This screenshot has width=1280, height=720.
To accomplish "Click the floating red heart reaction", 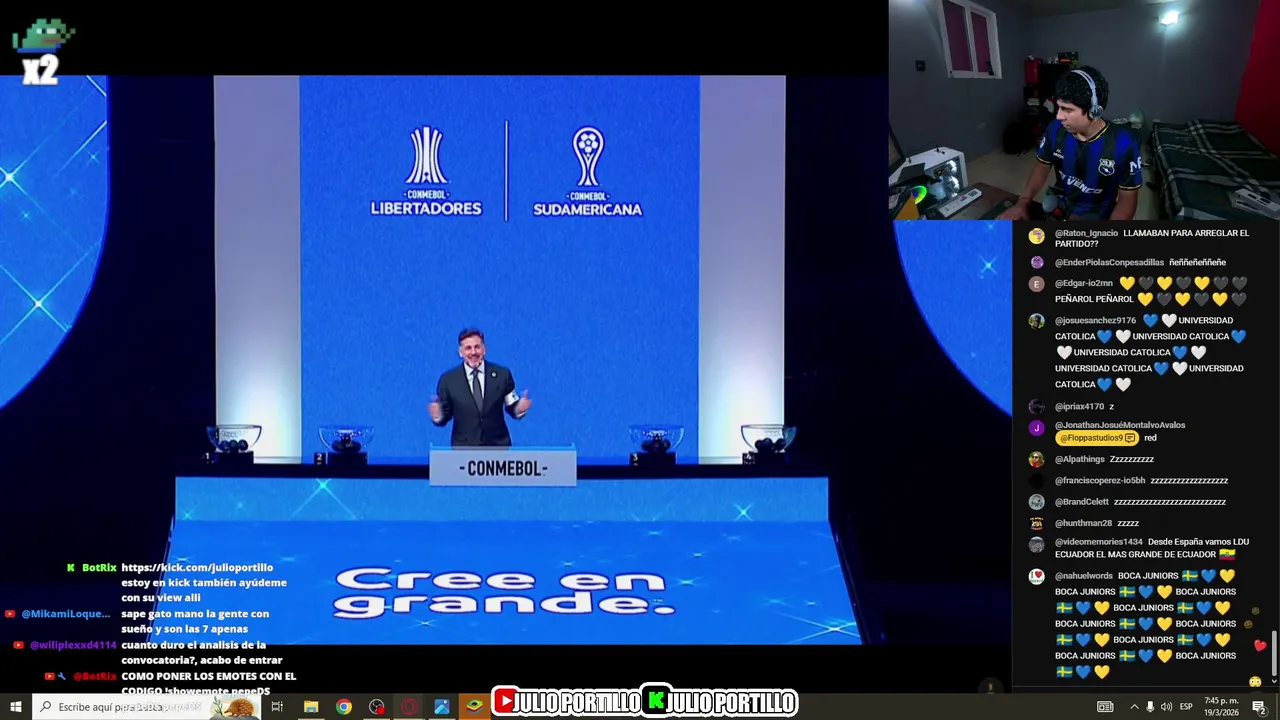I will tap(1259, 646).
